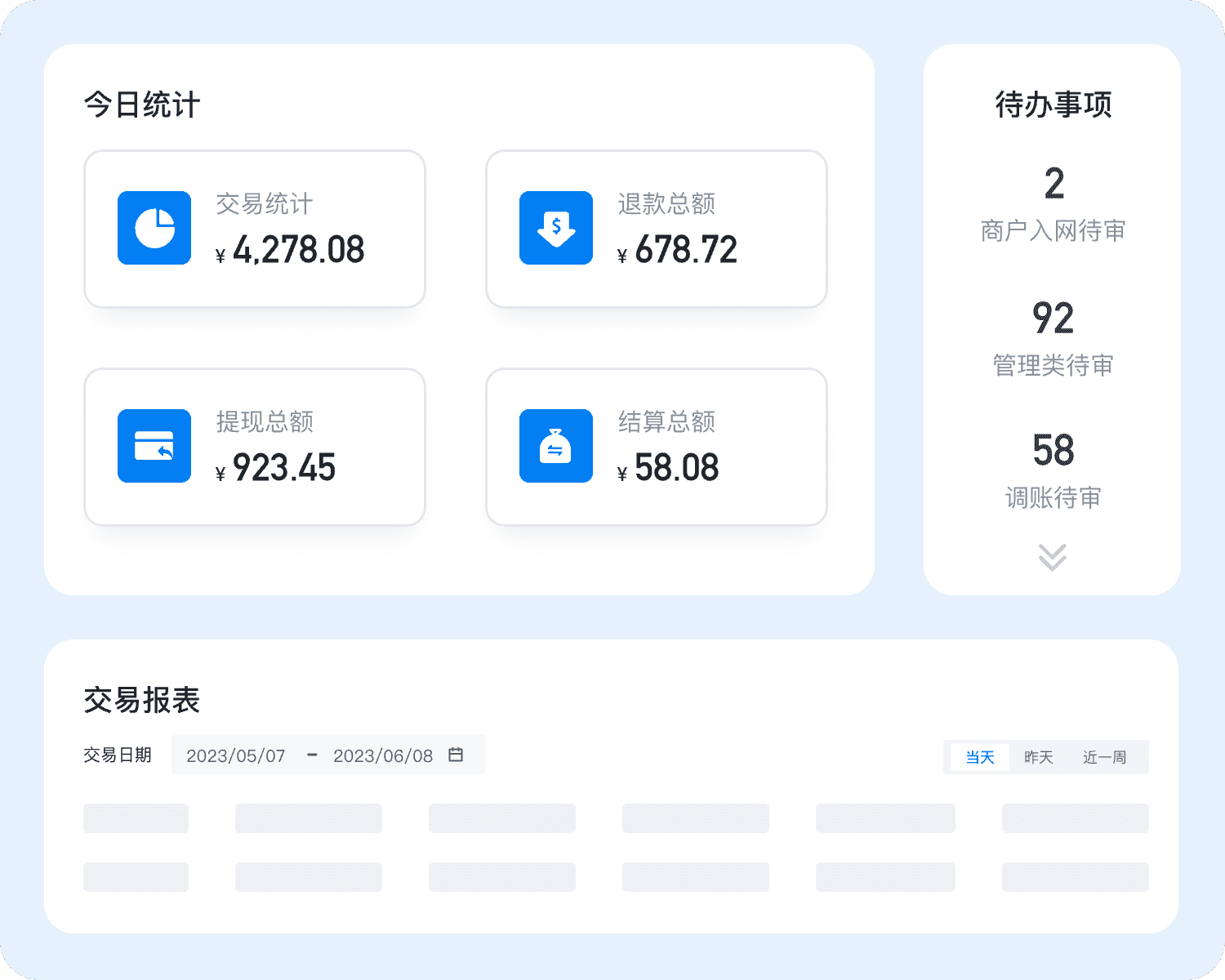The image size is (1225, 980).
Task: Open the 管理类待审 pending item
Action: coord(1053,365)
